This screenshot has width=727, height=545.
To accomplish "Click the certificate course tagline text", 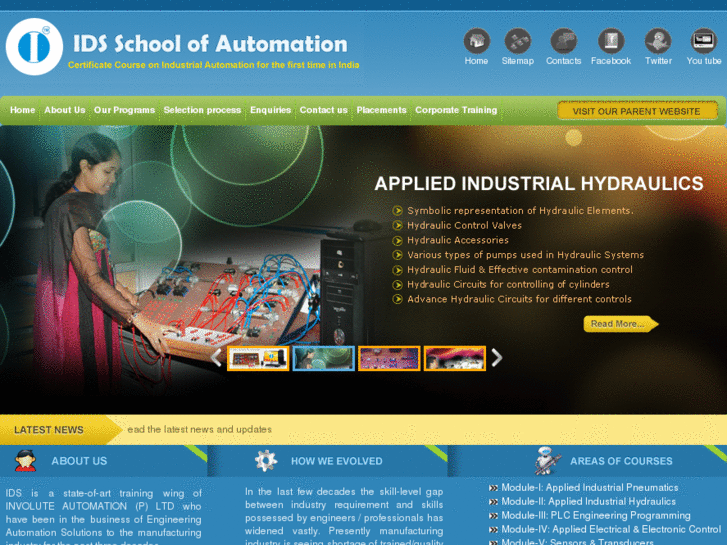I will pyautogui.click(x=213, y=65).
